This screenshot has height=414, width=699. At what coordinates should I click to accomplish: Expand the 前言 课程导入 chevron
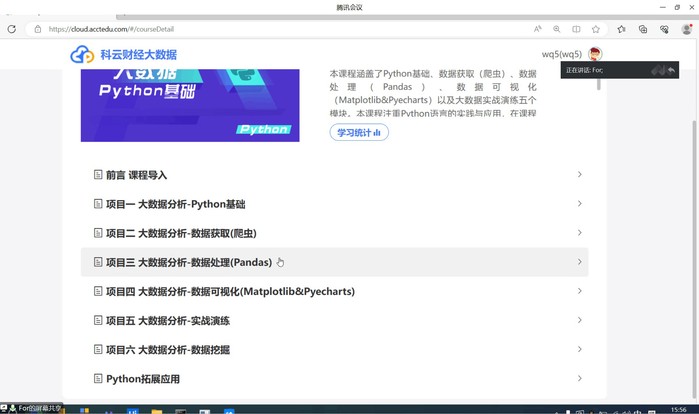(x=580, y=175)
